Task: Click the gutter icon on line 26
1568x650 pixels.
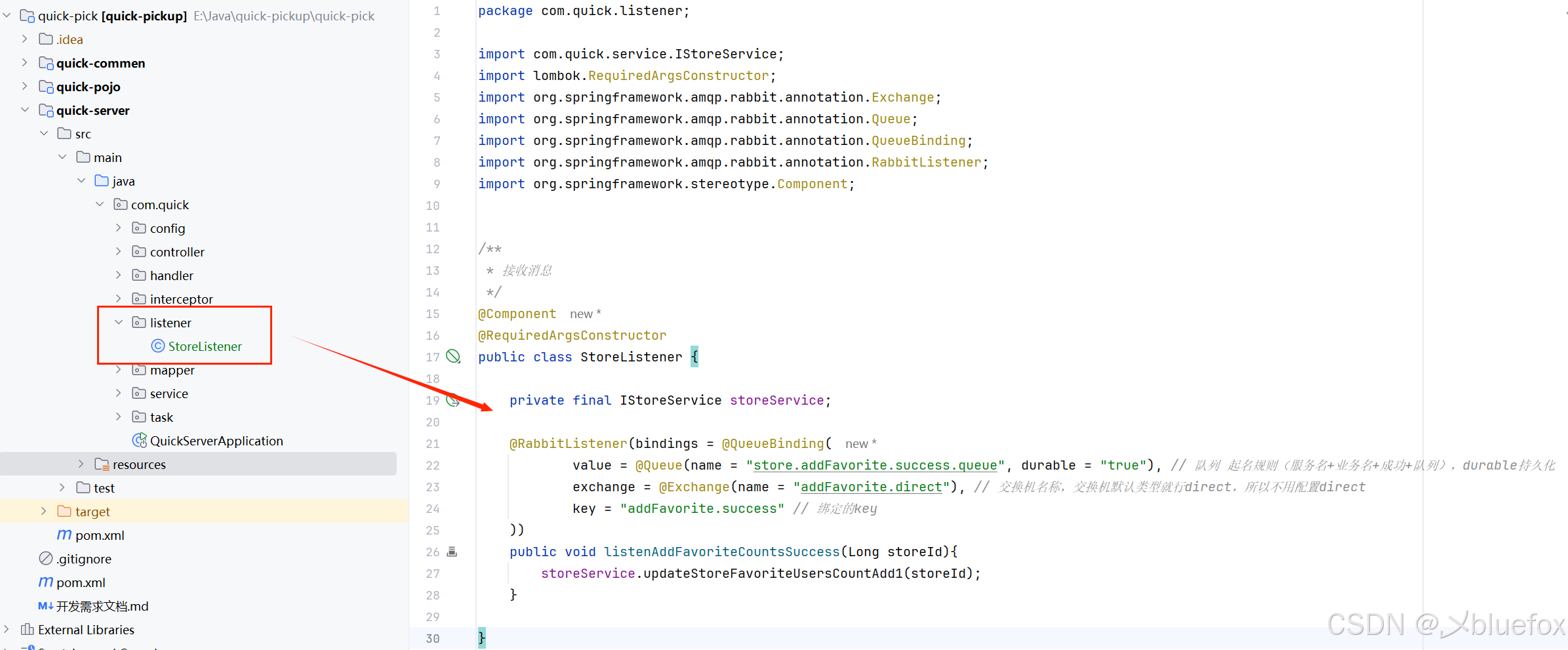Action: click(452, 552)
